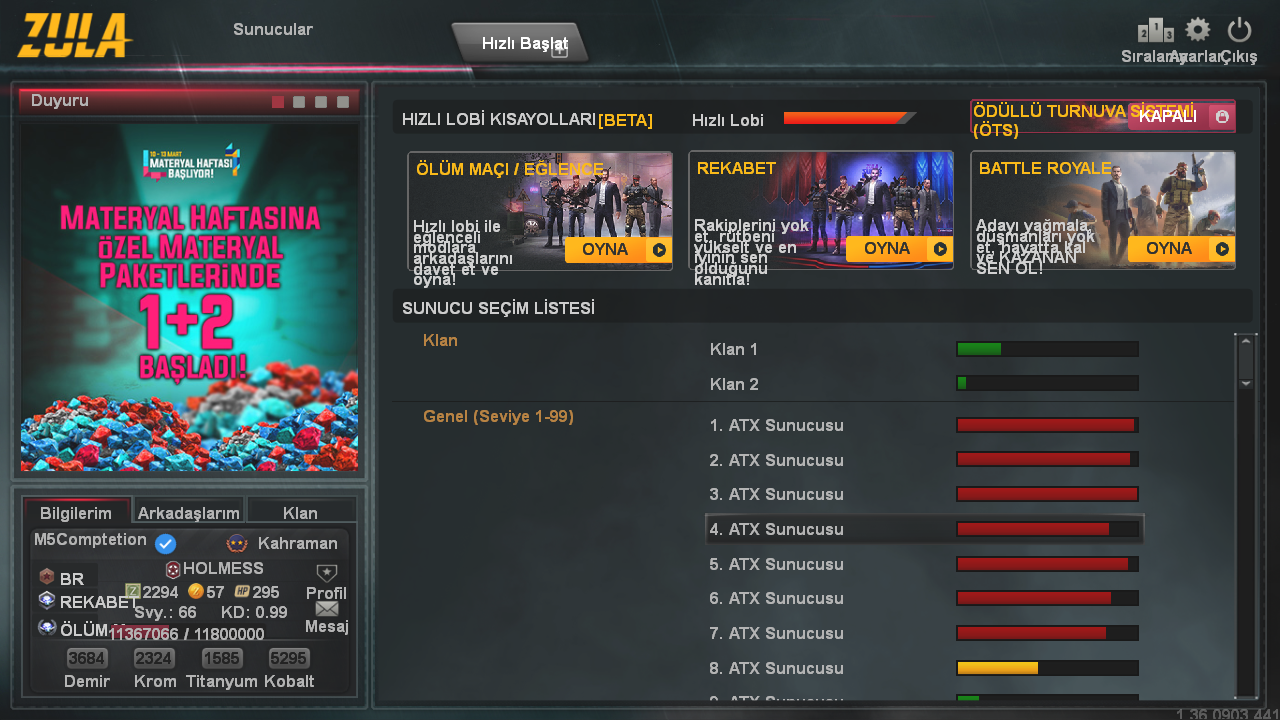Play Ölüm Maçı / Eğlence mode

click(618, 249)
